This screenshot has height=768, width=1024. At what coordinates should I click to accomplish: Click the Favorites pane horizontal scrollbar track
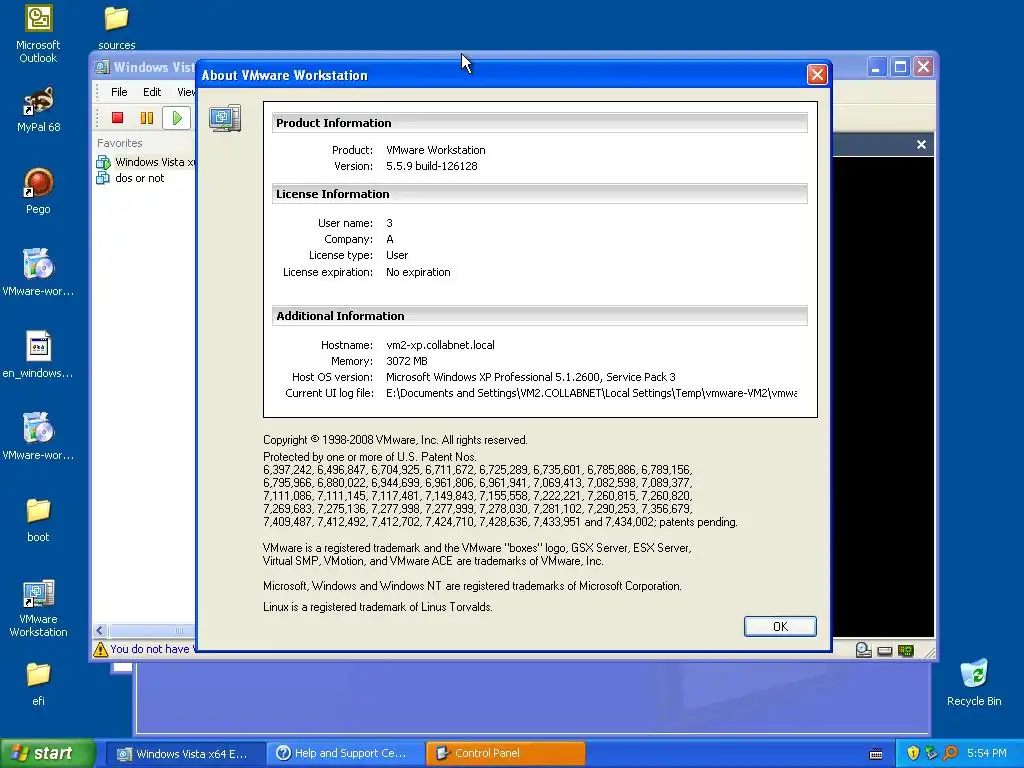(152, 630)
